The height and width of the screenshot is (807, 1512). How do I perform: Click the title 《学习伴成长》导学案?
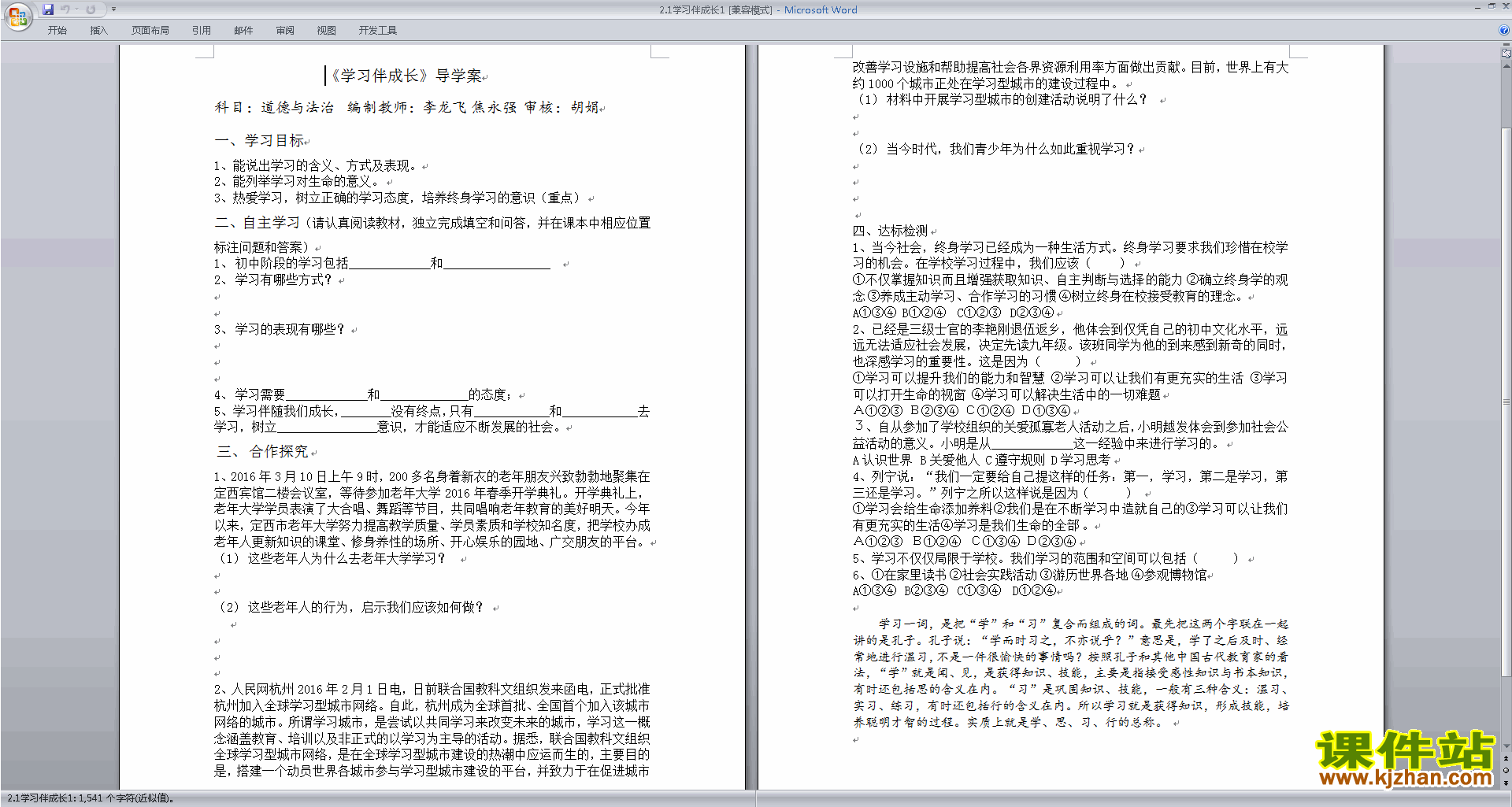406,76
